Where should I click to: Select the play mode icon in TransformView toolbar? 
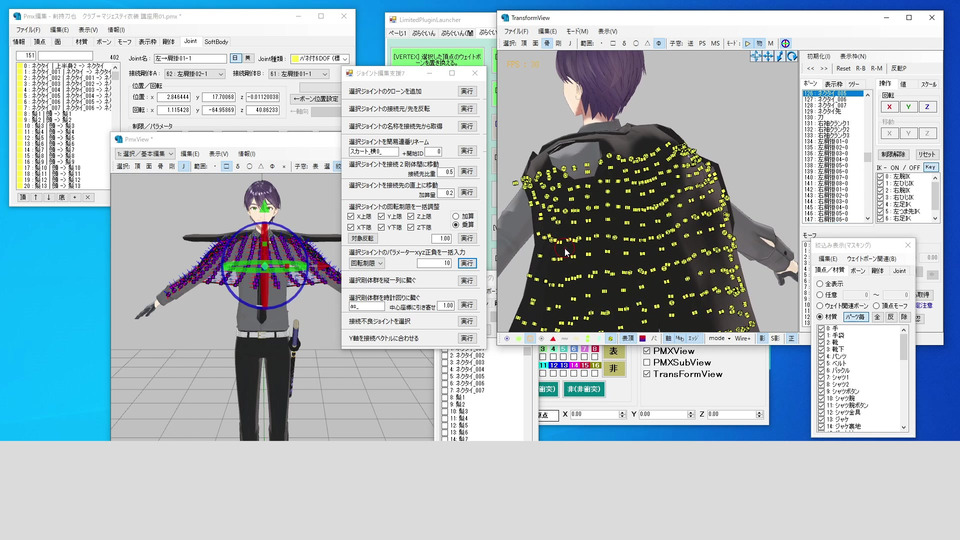(748, 43)
